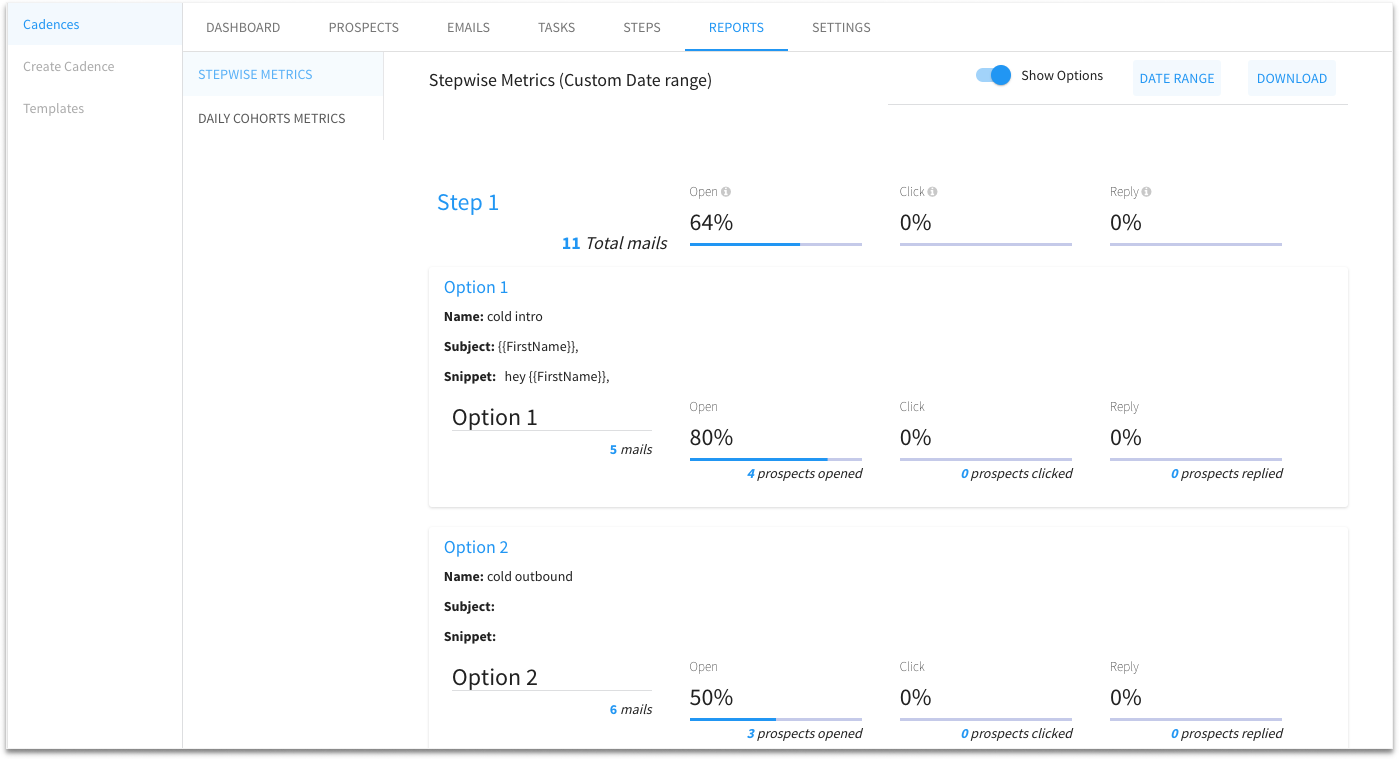Open Templates in the sidebar
This screenshot has height=759, width=1399.
click(54, 109)
